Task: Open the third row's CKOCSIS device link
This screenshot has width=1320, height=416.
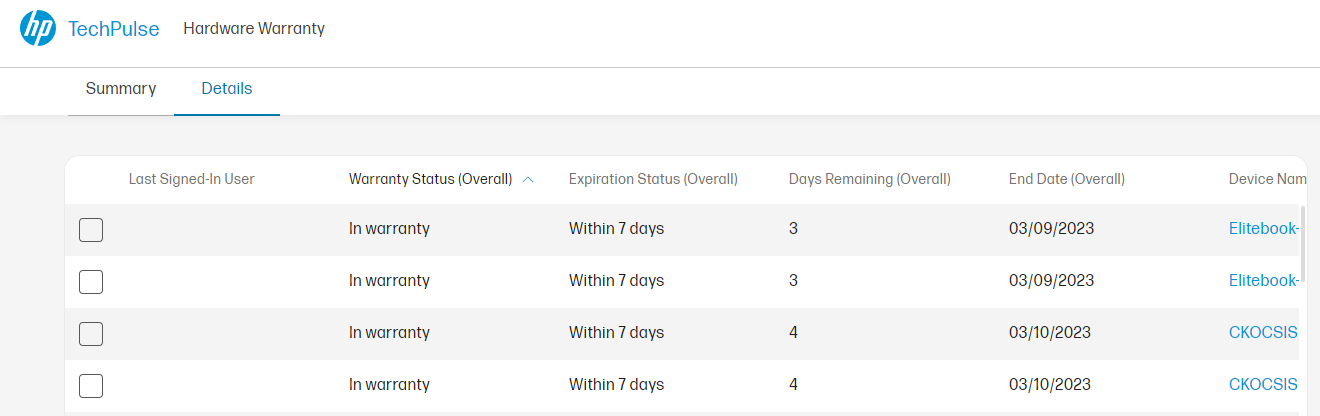Action: (x=1263, y=333)
